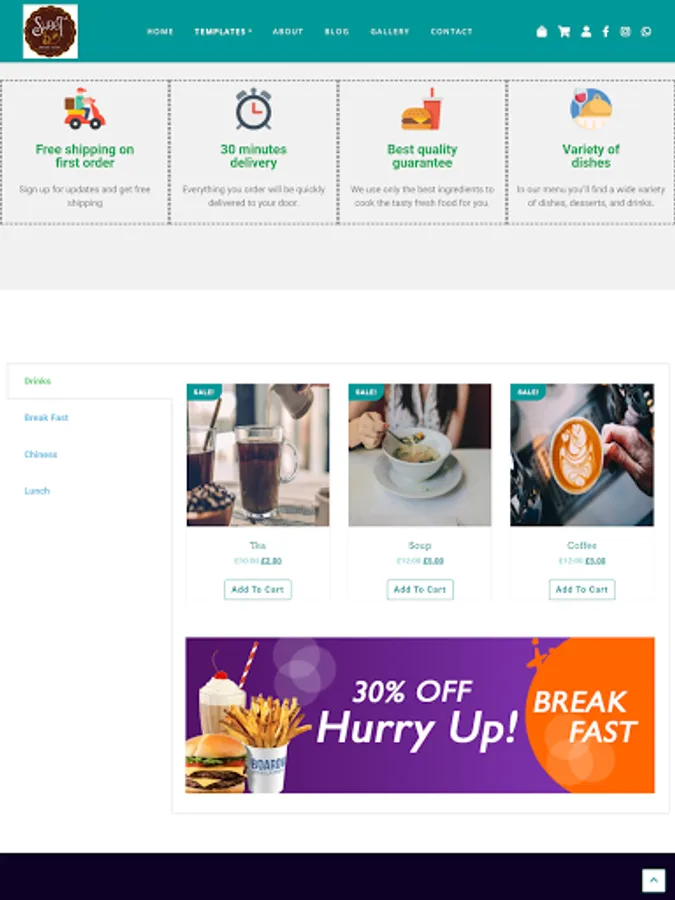Expand the Templates dropdown menu
The image size is (675, 900).
click(223, 32)
